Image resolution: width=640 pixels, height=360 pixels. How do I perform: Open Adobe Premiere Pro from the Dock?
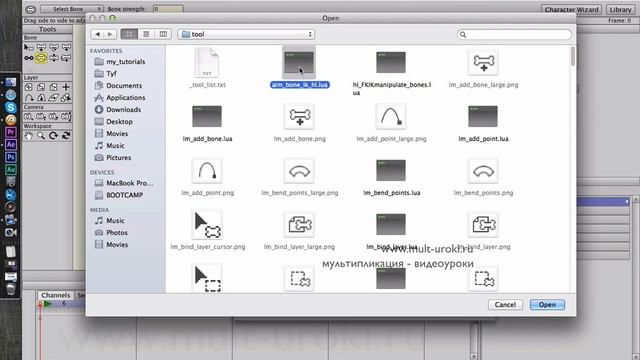(11, 132)
